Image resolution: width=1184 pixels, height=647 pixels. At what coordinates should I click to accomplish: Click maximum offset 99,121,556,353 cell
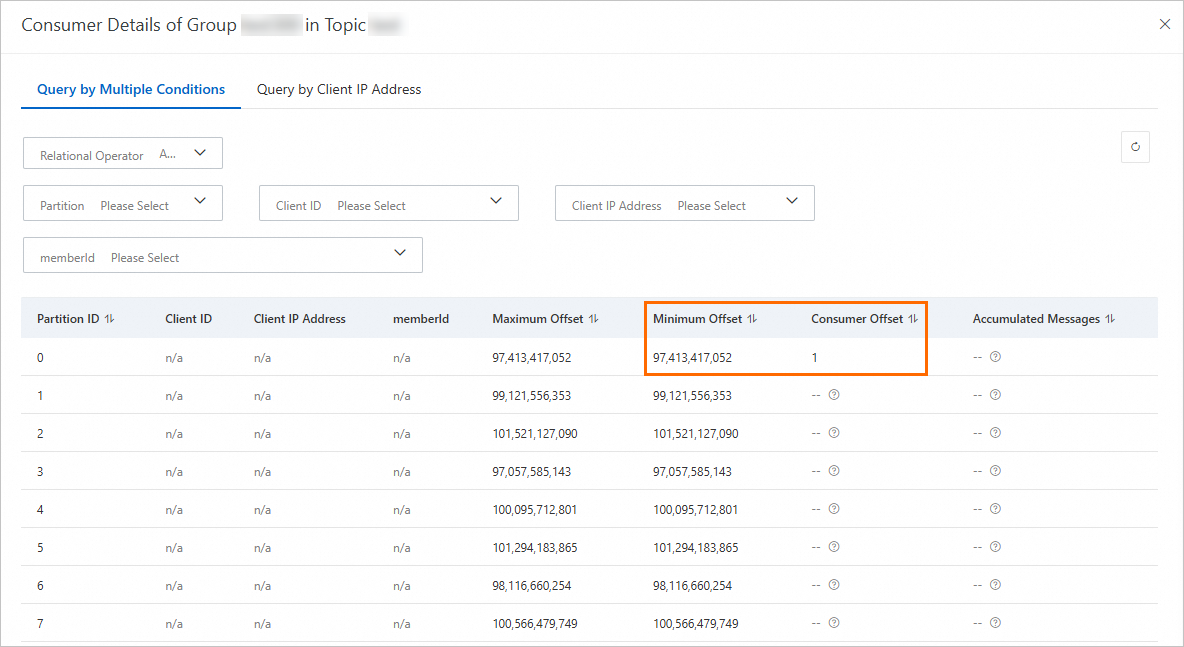coord(532,396)
